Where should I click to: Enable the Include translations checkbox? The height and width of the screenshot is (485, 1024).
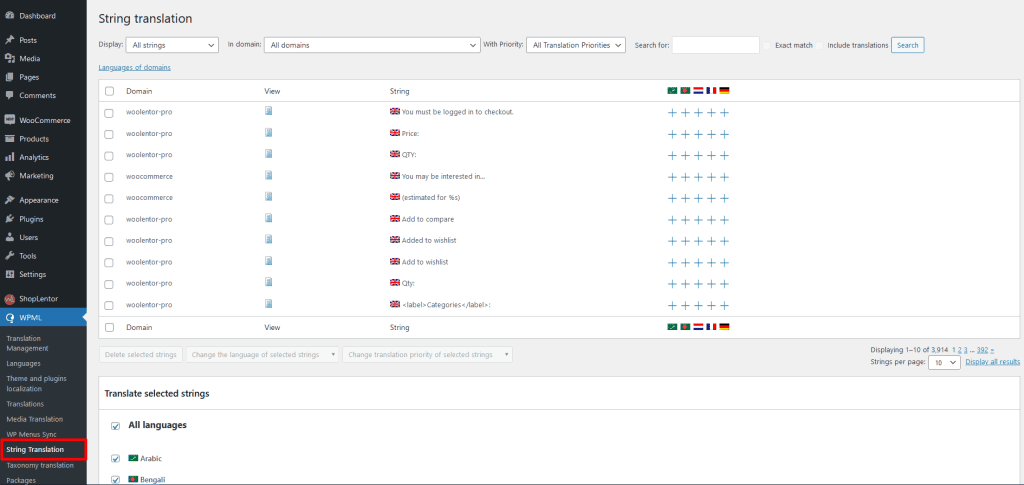point(819,45)
